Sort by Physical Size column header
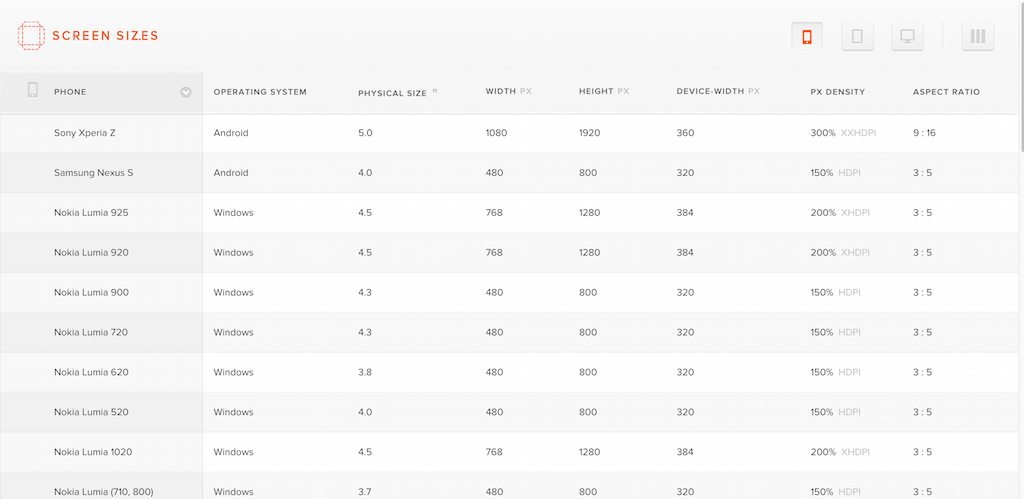 [393, 93]
